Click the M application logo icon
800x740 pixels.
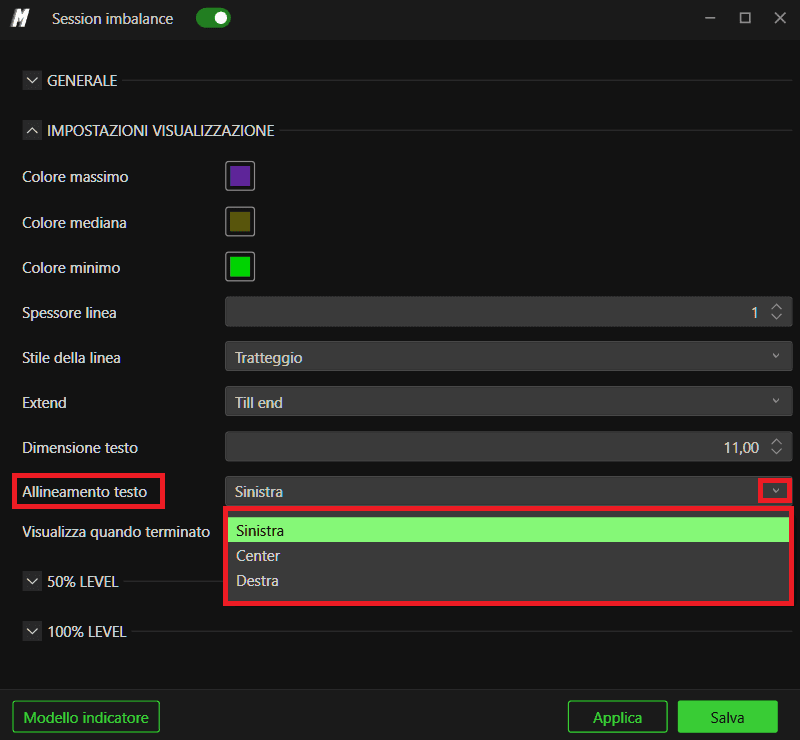click(x=20, y=18)
